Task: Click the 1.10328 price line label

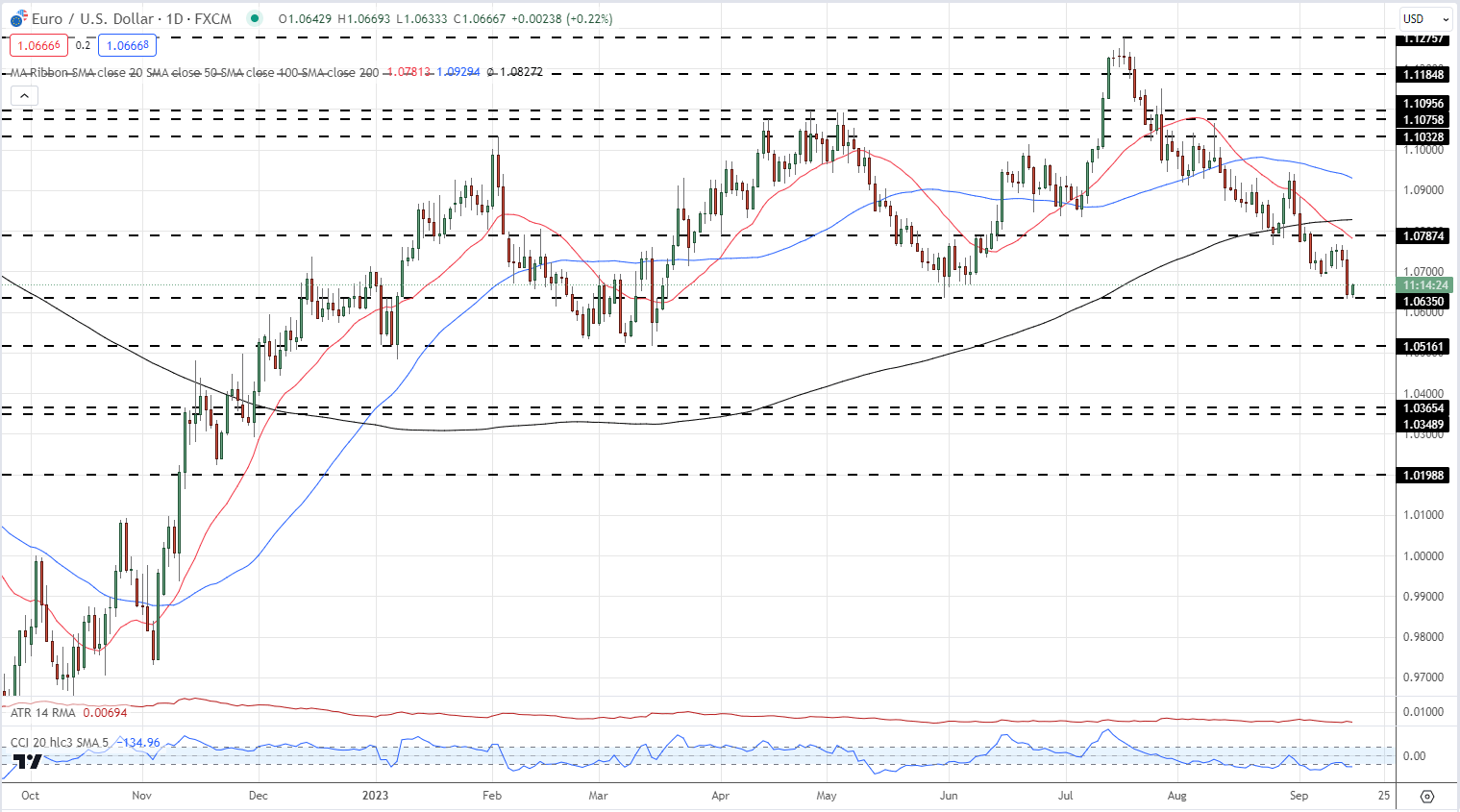Action: (1423, 137)
